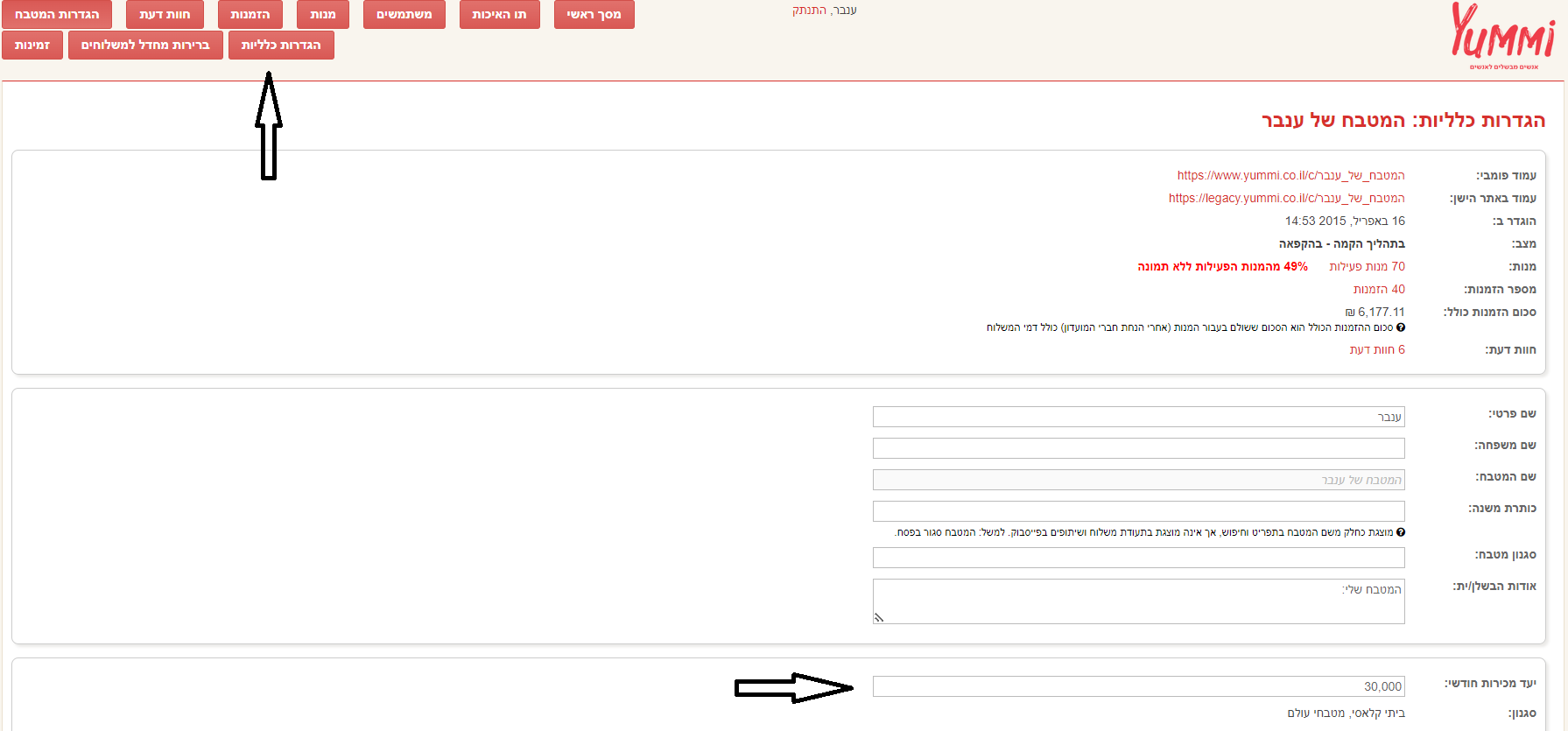Image resolution: width=1568 pixels, height=731 pixels.
Task: Log out via the התנתק link
Action: coord(809,11)
